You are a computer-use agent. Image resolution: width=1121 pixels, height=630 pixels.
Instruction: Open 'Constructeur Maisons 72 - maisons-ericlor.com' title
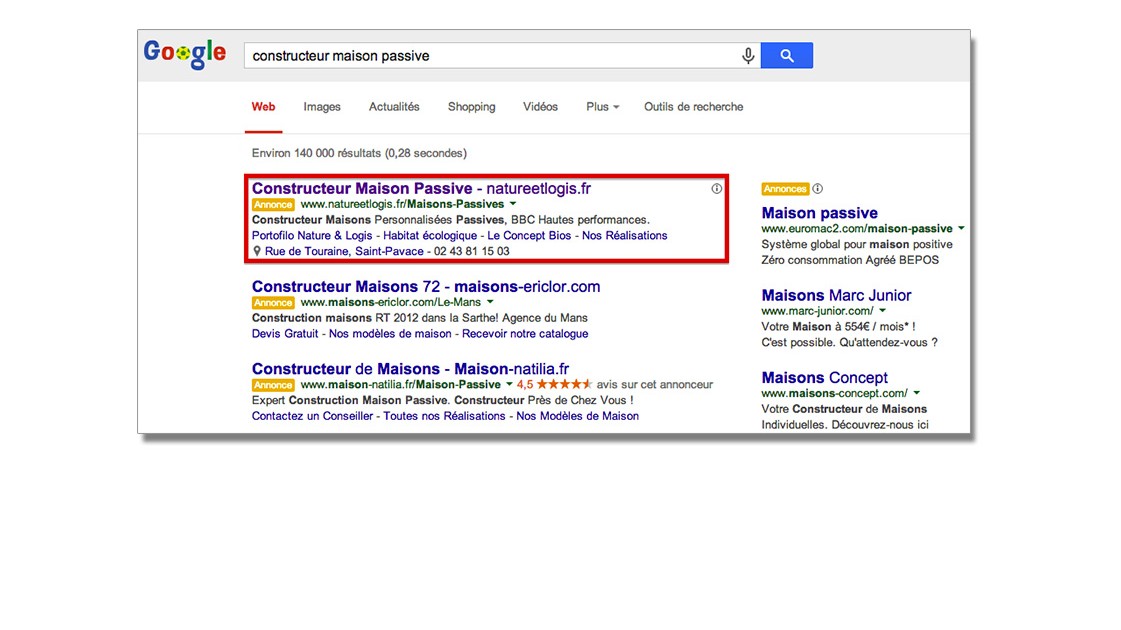[426, 287]
